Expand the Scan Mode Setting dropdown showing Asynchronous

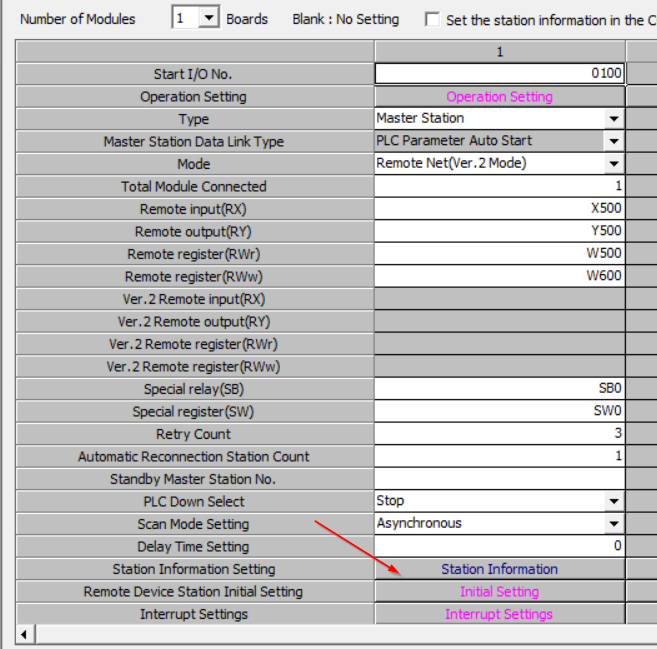tap(614, 524)
